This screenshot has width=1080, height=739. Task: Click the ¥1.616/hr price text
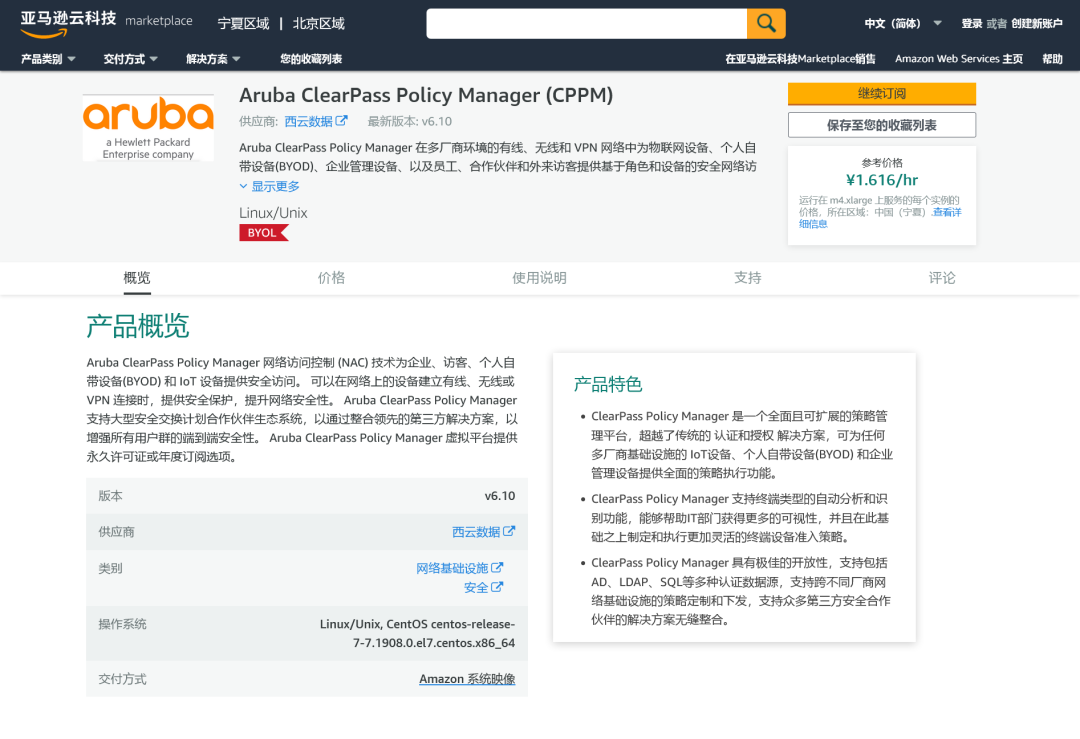pyautogui.click(x=882, y=180)
